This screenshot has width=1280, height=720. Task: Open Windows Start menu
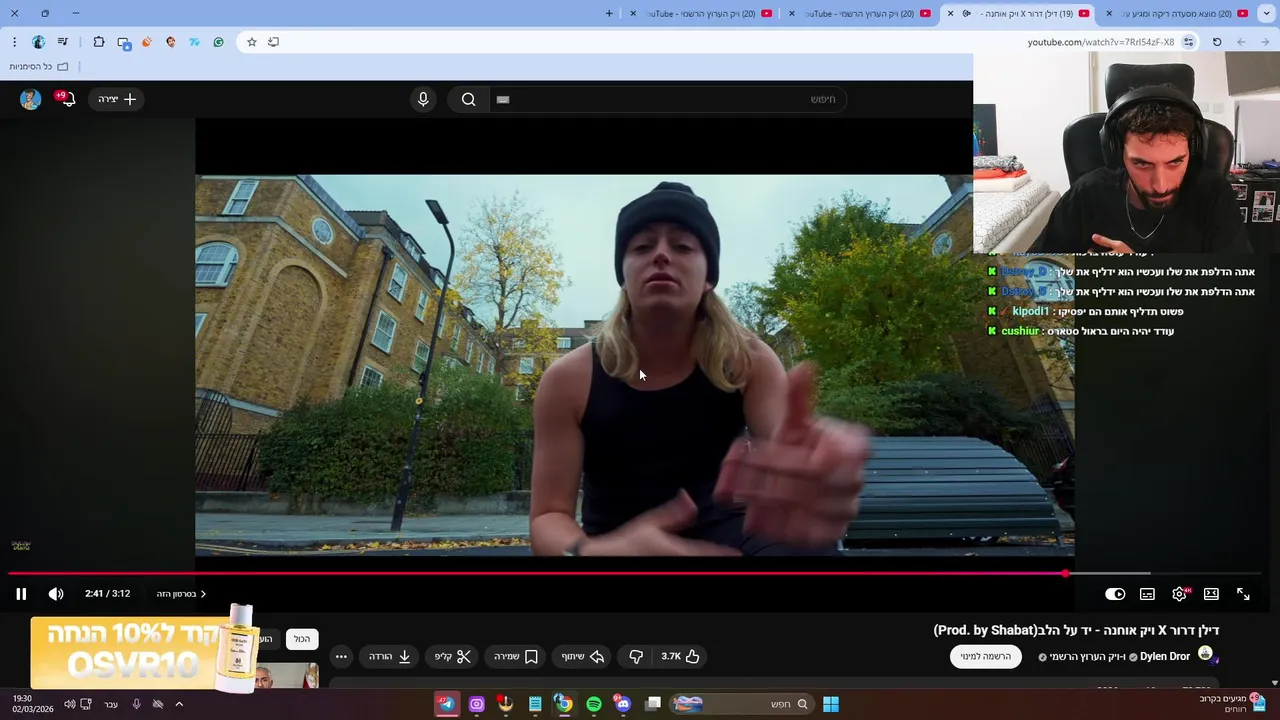(830, 704)
